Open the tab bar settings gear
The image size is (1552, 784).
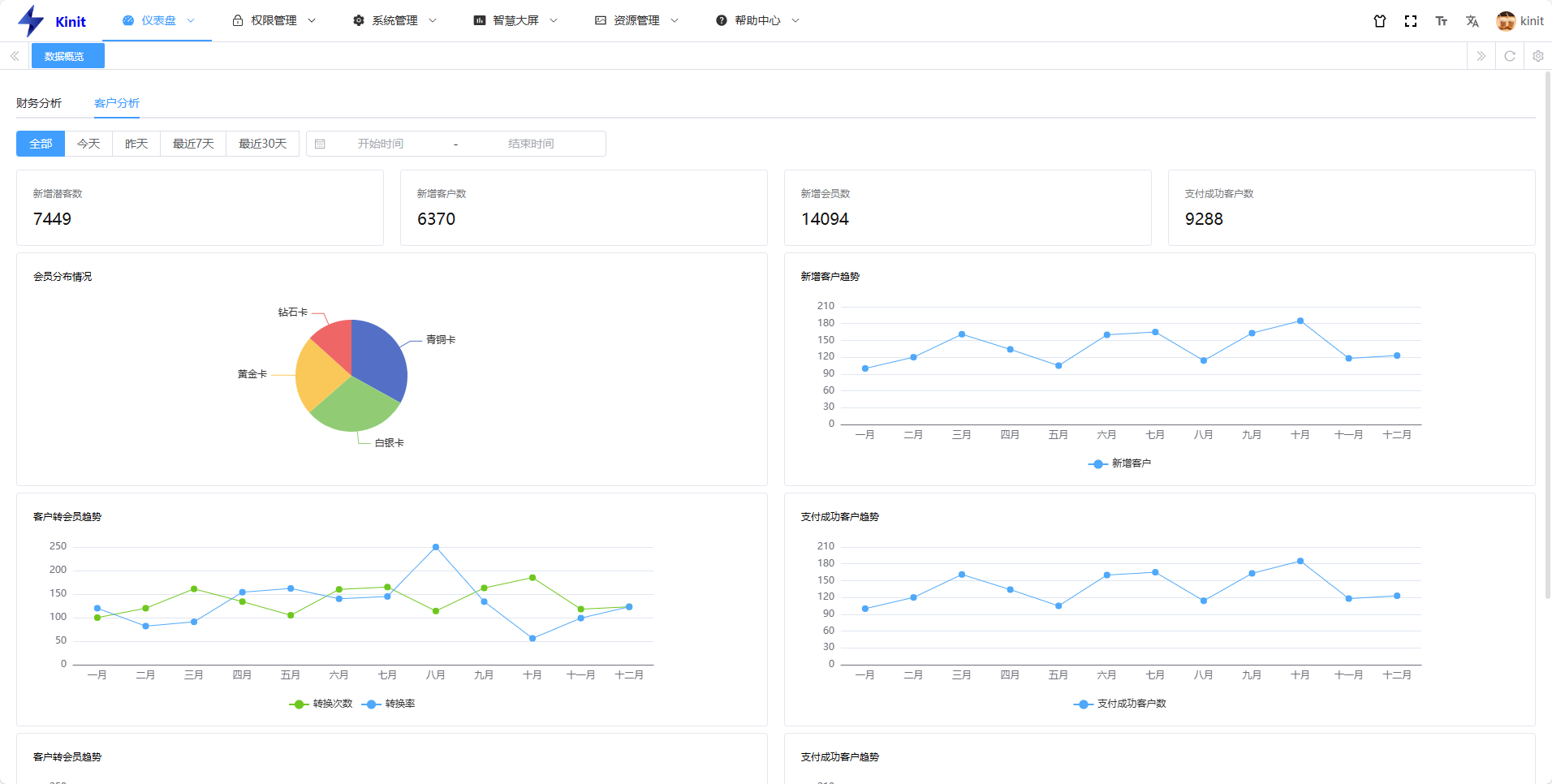tap(1538, 56)
